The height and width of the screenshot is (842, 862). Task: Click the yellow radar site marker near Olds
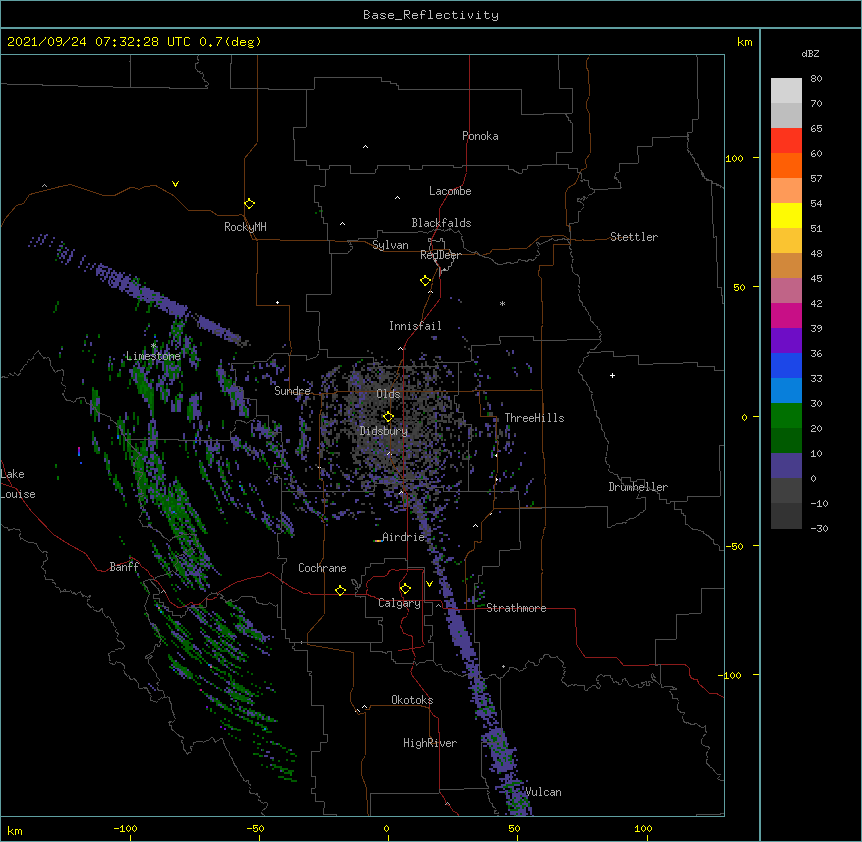pyautogui.click(x=388, y=417)
